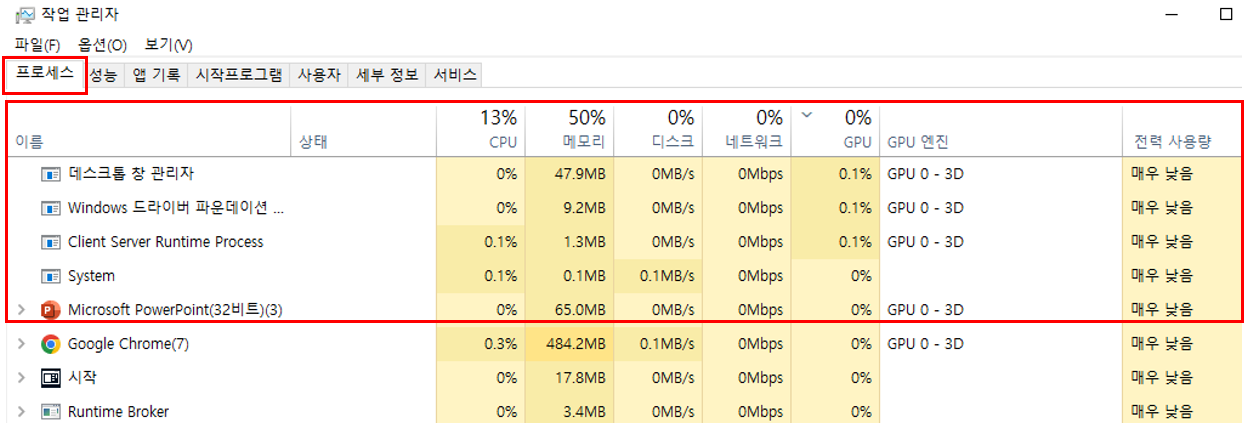This screenshot has height=423, width=1250.
Task: Select the 데스크톱 창 관리자 process name
Action: tap(131, 174)
